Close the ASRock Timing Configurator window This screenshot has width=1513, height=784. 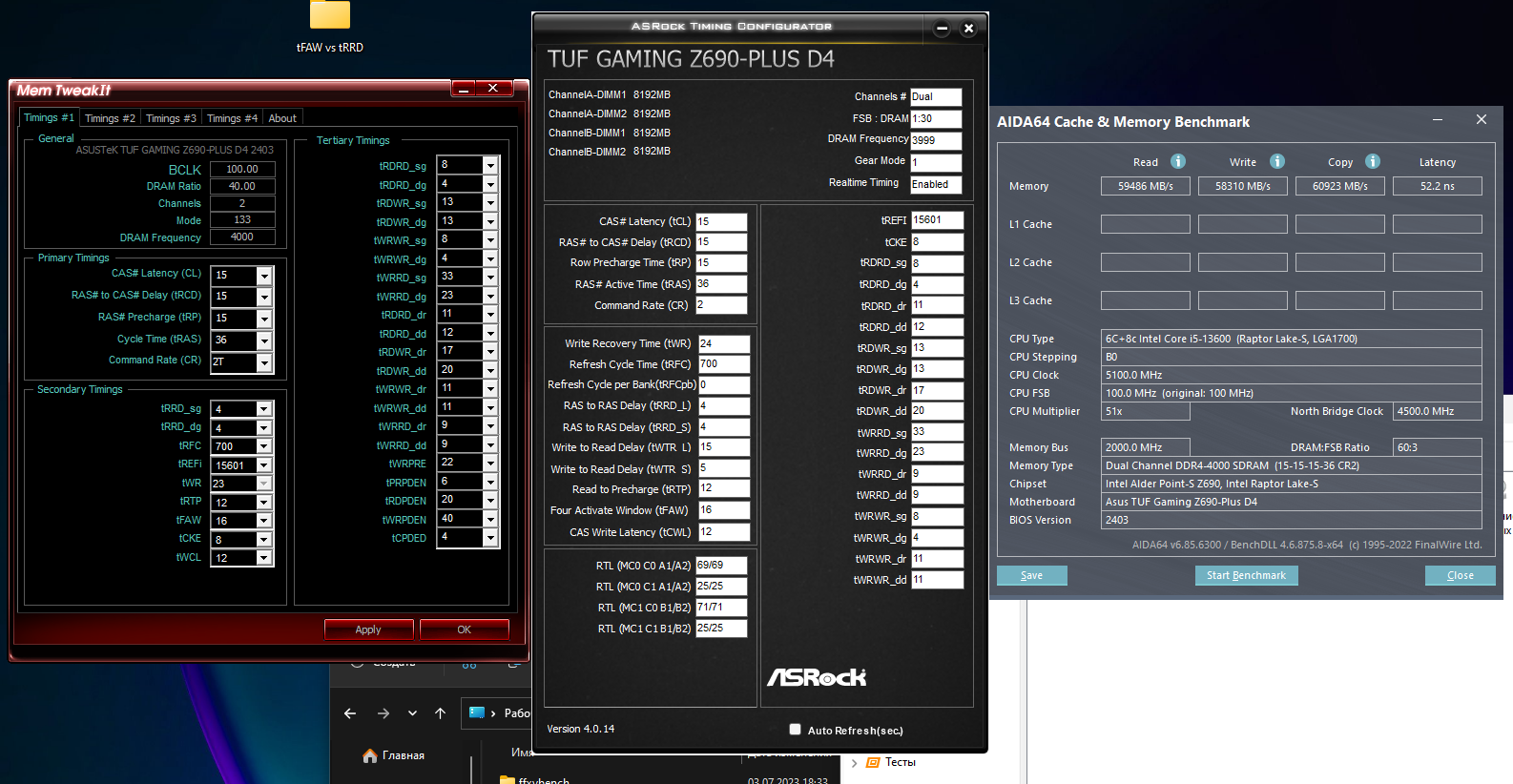(968, 29)
